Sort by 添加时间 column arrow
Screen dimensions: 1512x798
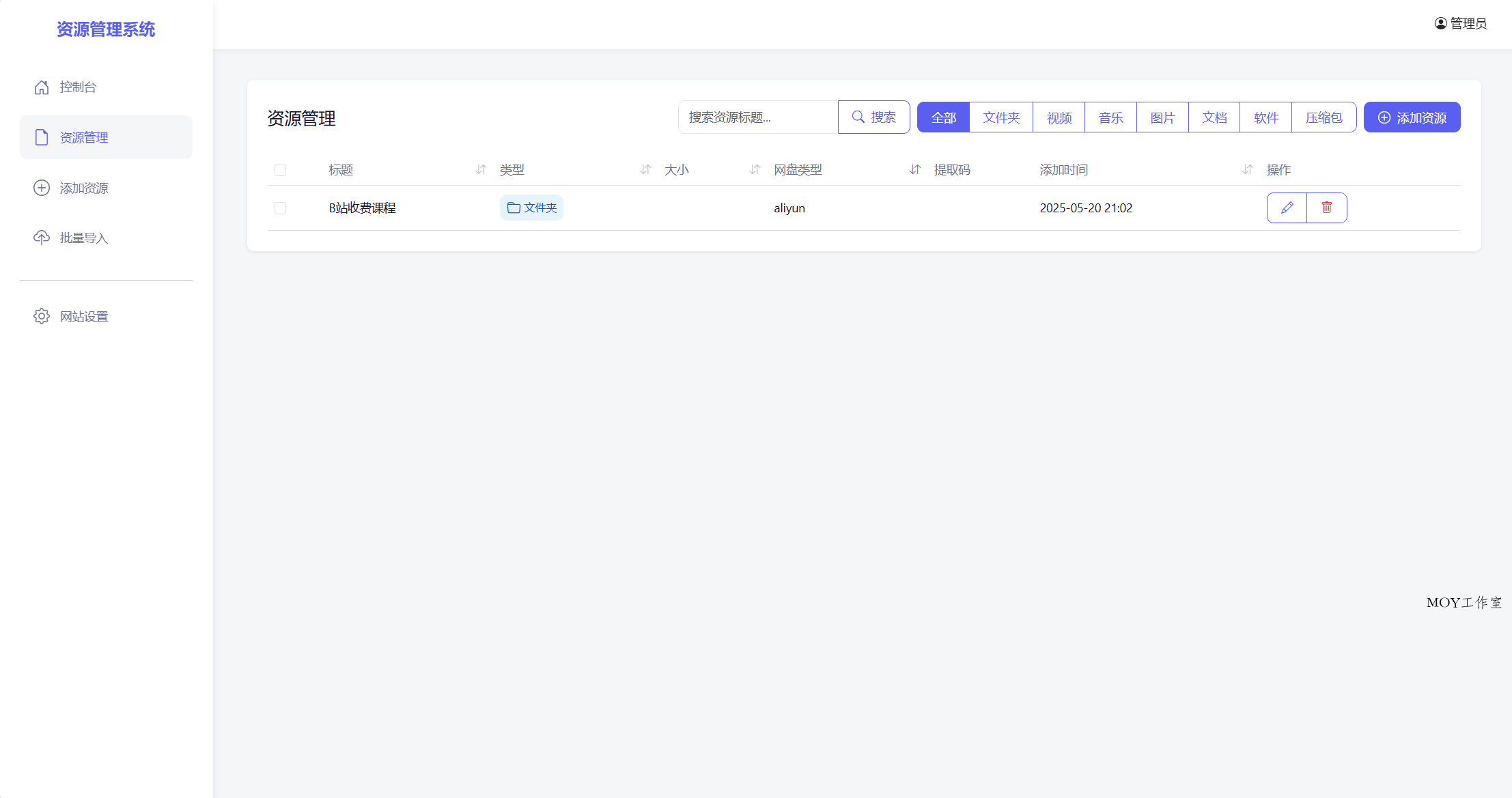[1247, 169]
